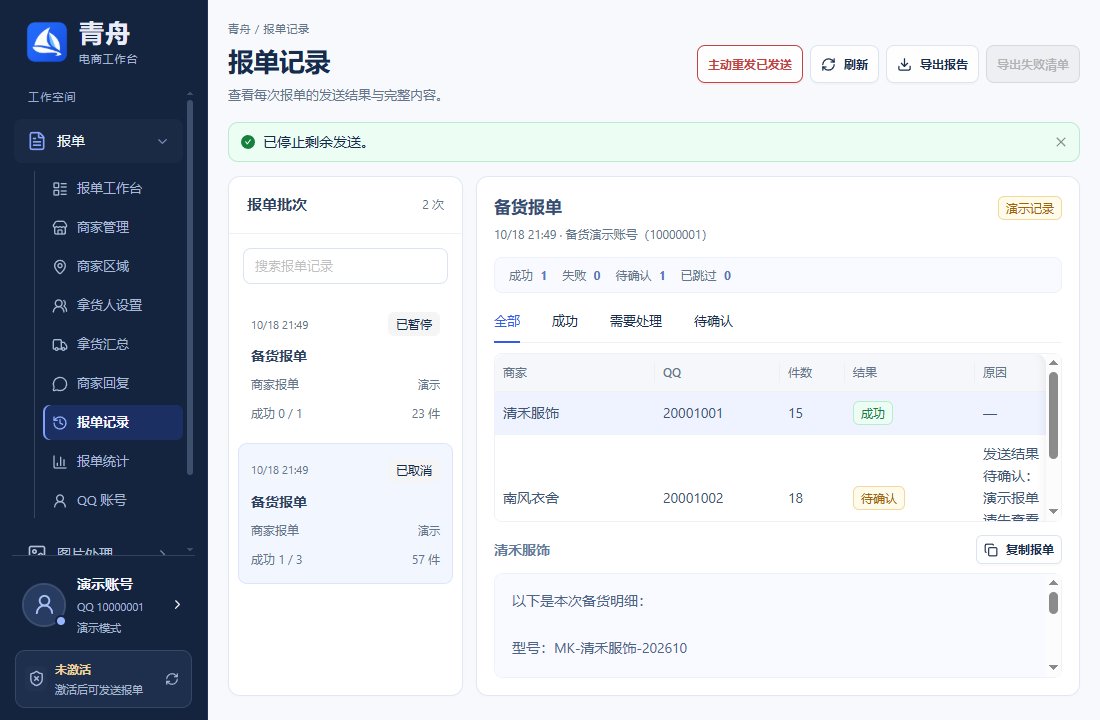Click the 演示记录 badge
This screenshot has width=1100, height=720.
point(1029,208)
